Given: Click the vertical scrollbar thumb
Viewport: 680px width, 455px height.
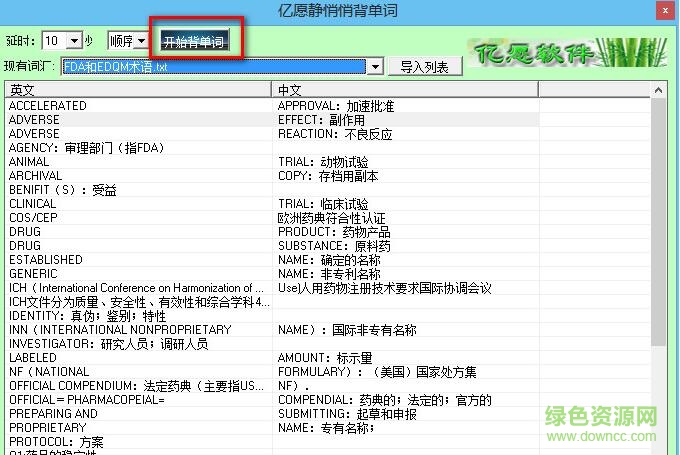Looking at the screenshot, I should (x=658, y=222).
